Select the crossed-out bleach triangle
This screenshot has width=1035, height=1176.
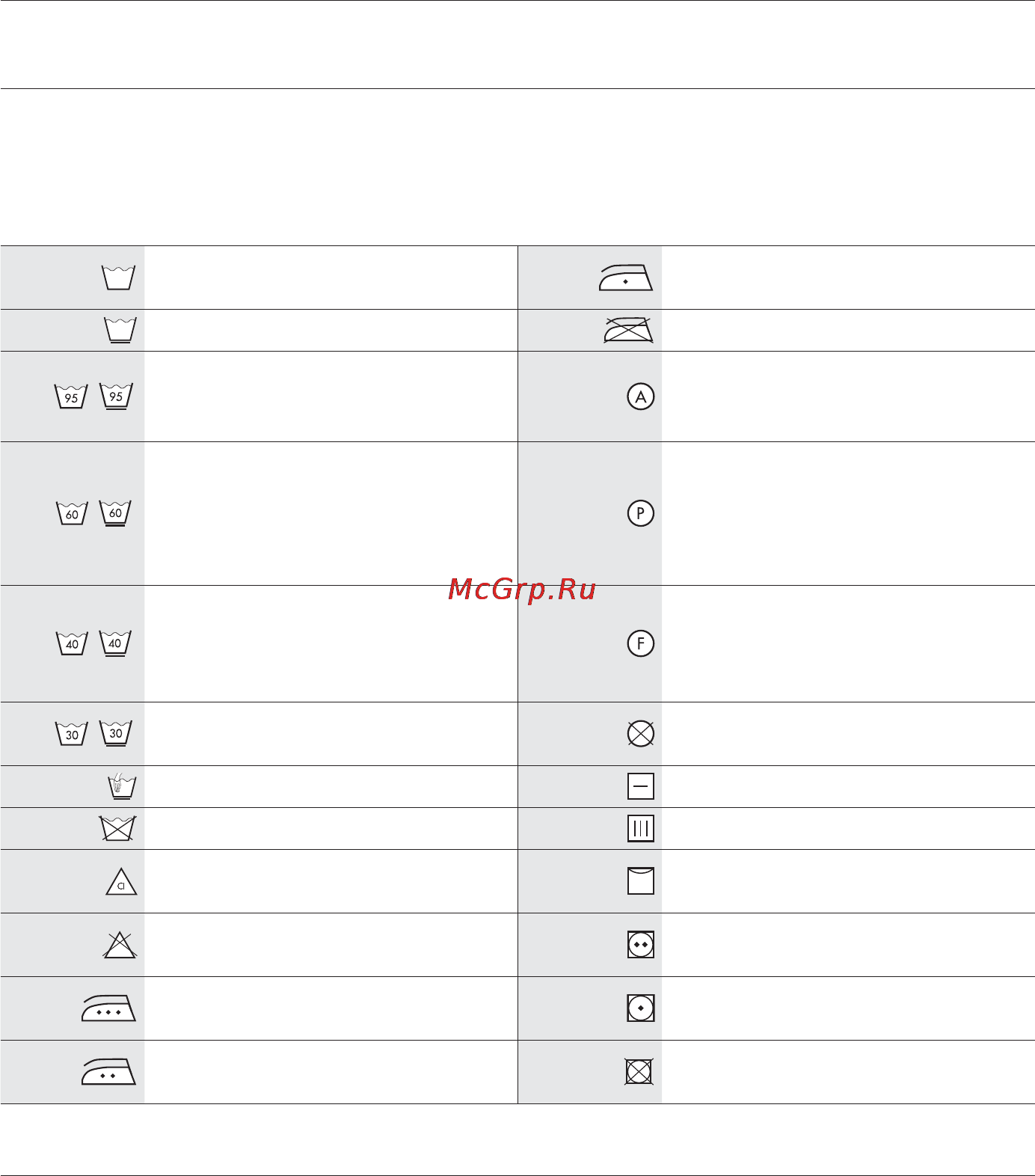click(120, 945)
